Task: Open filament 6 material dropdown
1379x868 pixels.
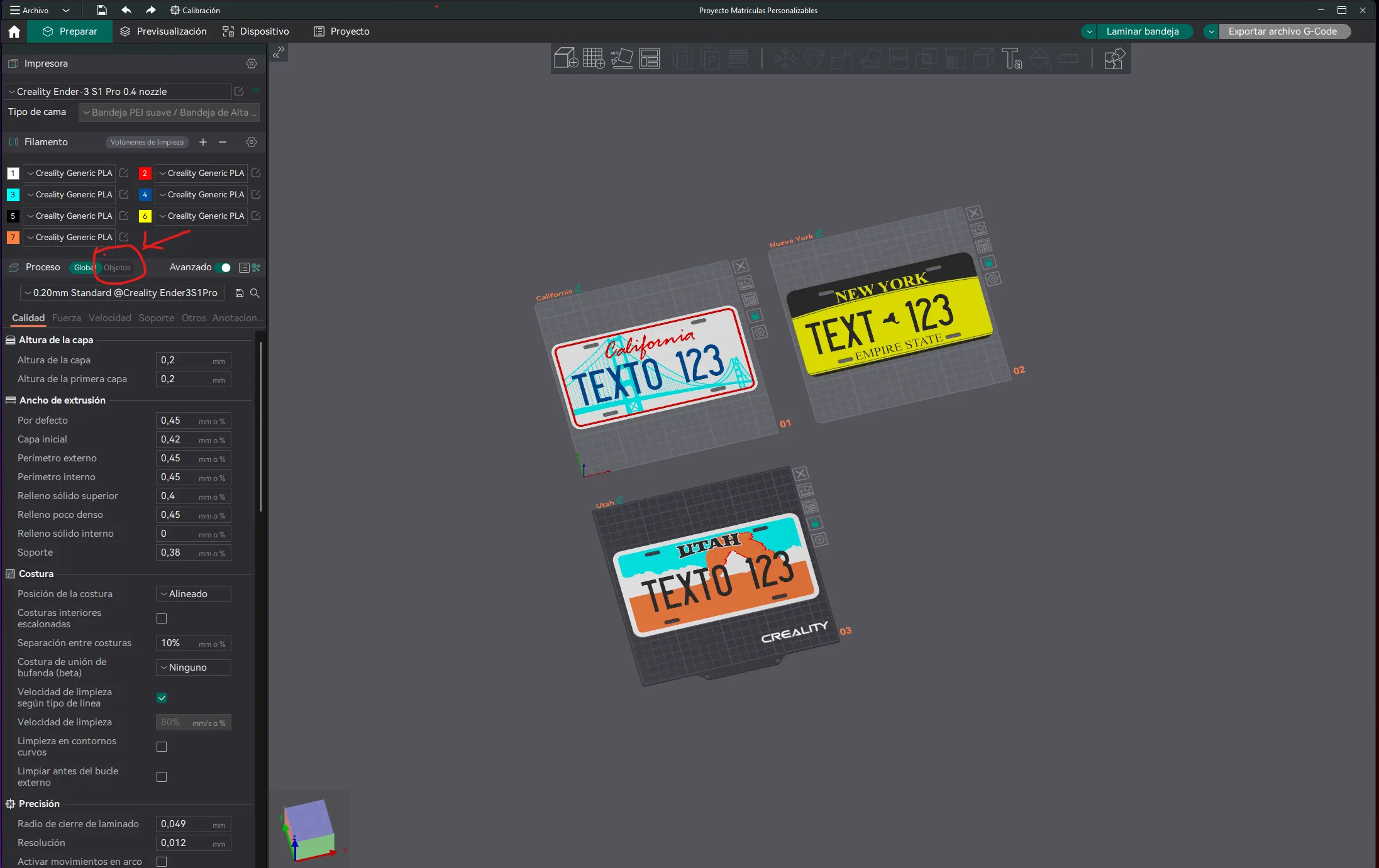Action: click(x=201, y=216)
